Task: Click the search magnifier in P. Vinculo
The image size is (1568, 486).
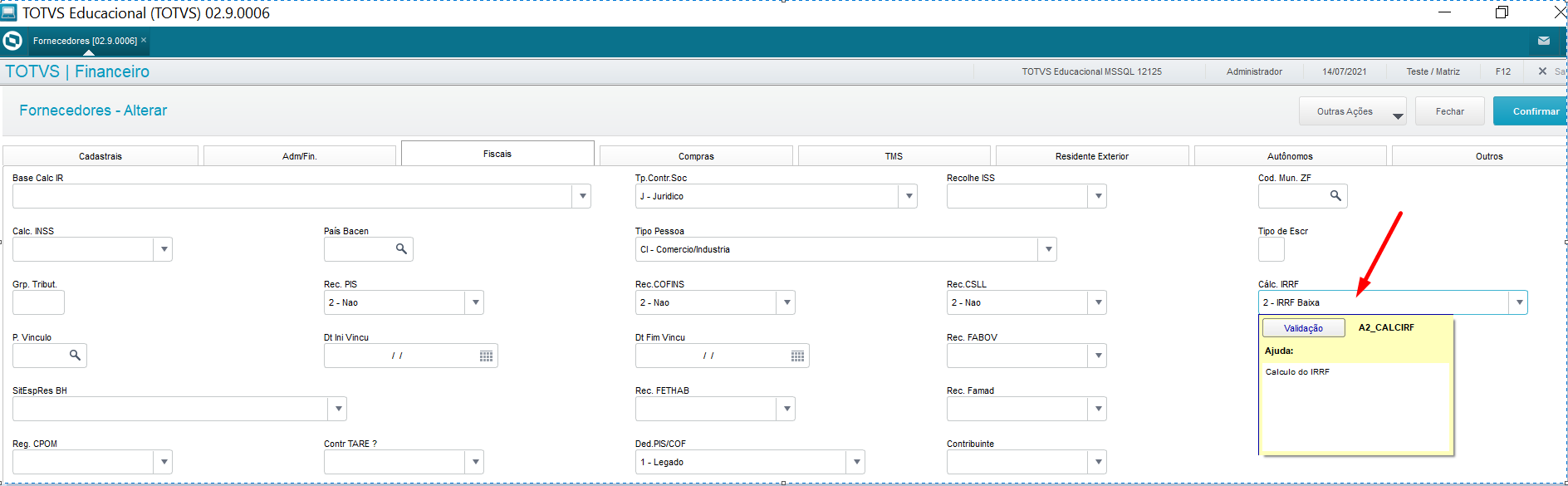Action: [x=75, y=356]
